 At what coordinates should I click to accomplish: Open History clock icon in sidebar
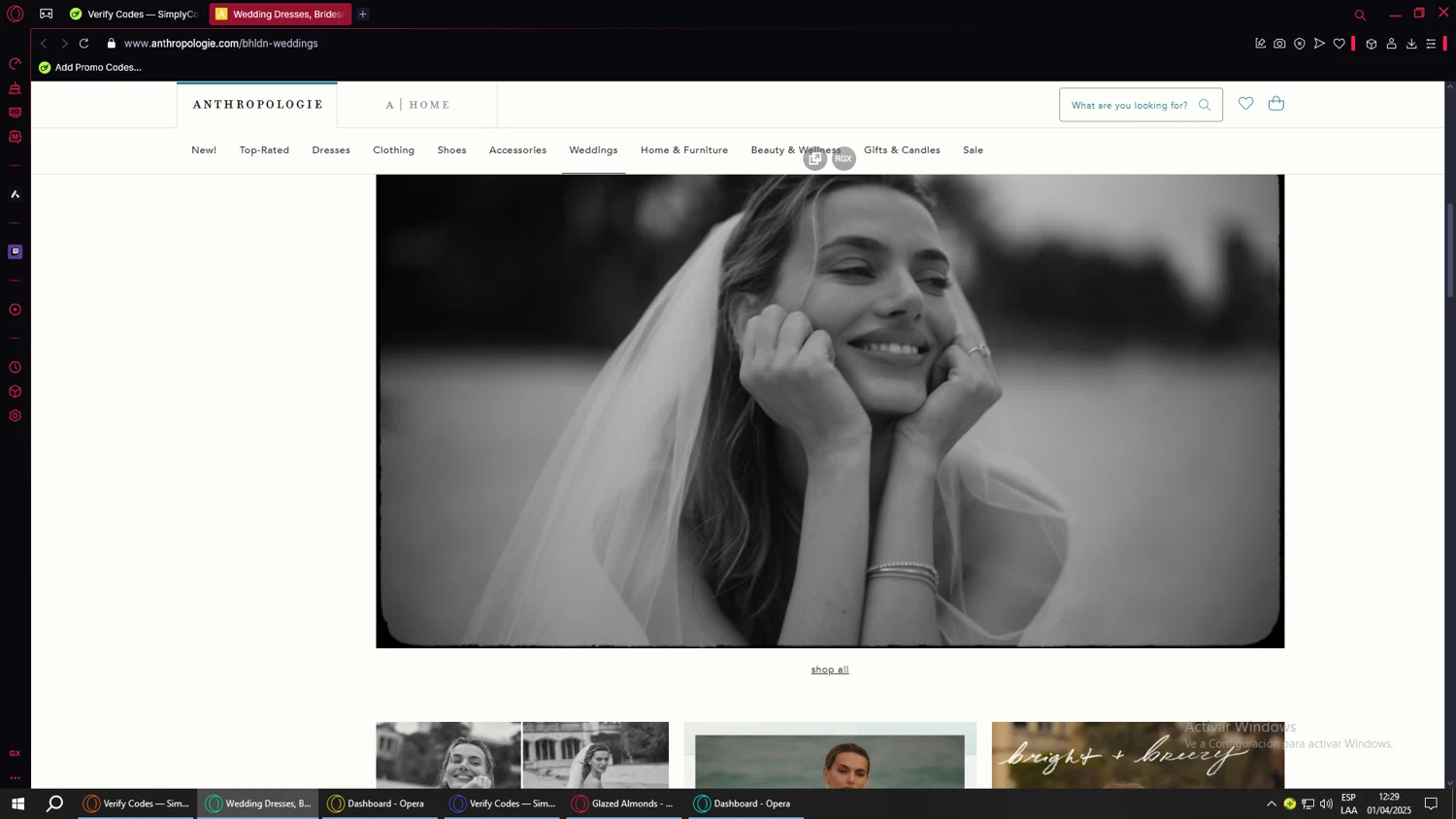(15, 368)
